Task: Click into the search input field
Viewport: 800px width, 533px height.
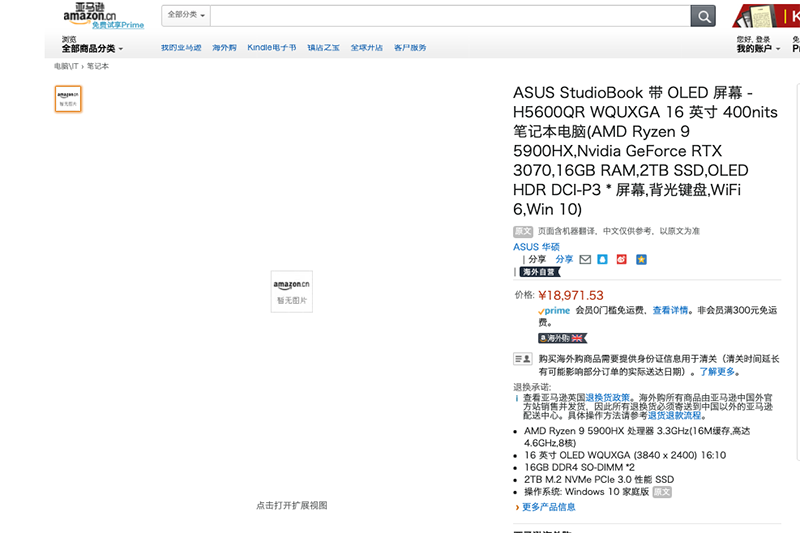Action: (450, 16)
